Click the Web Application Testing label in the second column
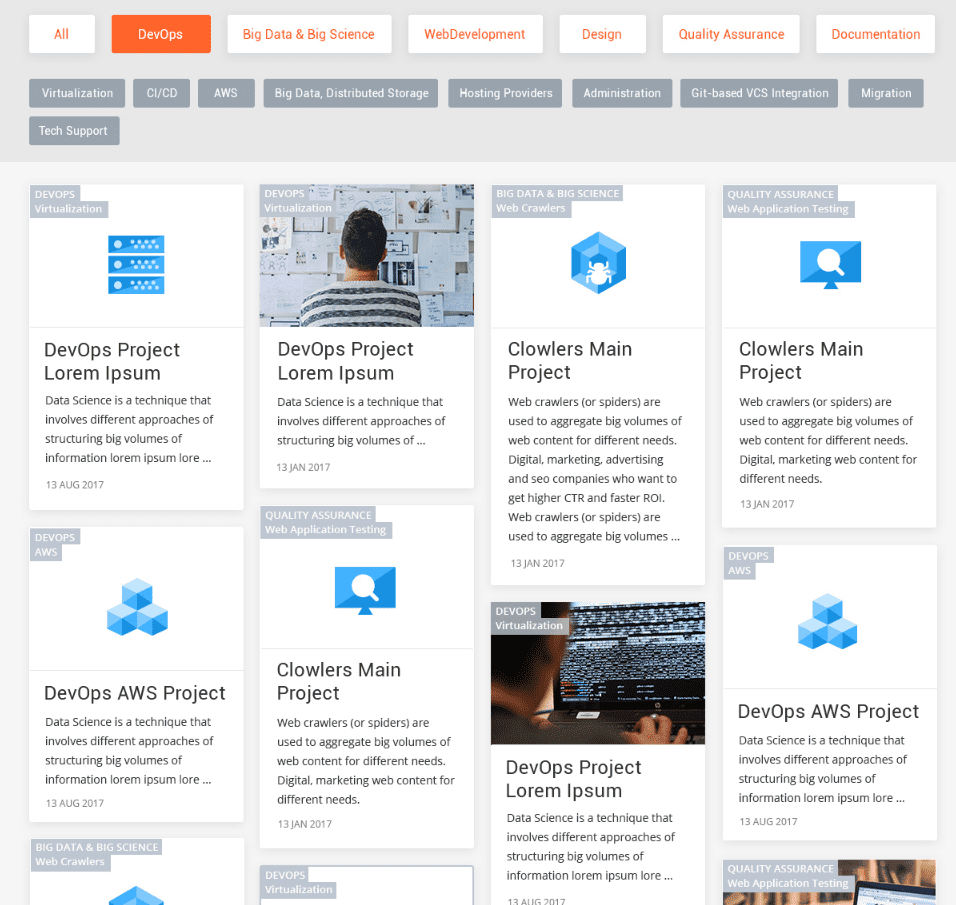 (326, 529)
